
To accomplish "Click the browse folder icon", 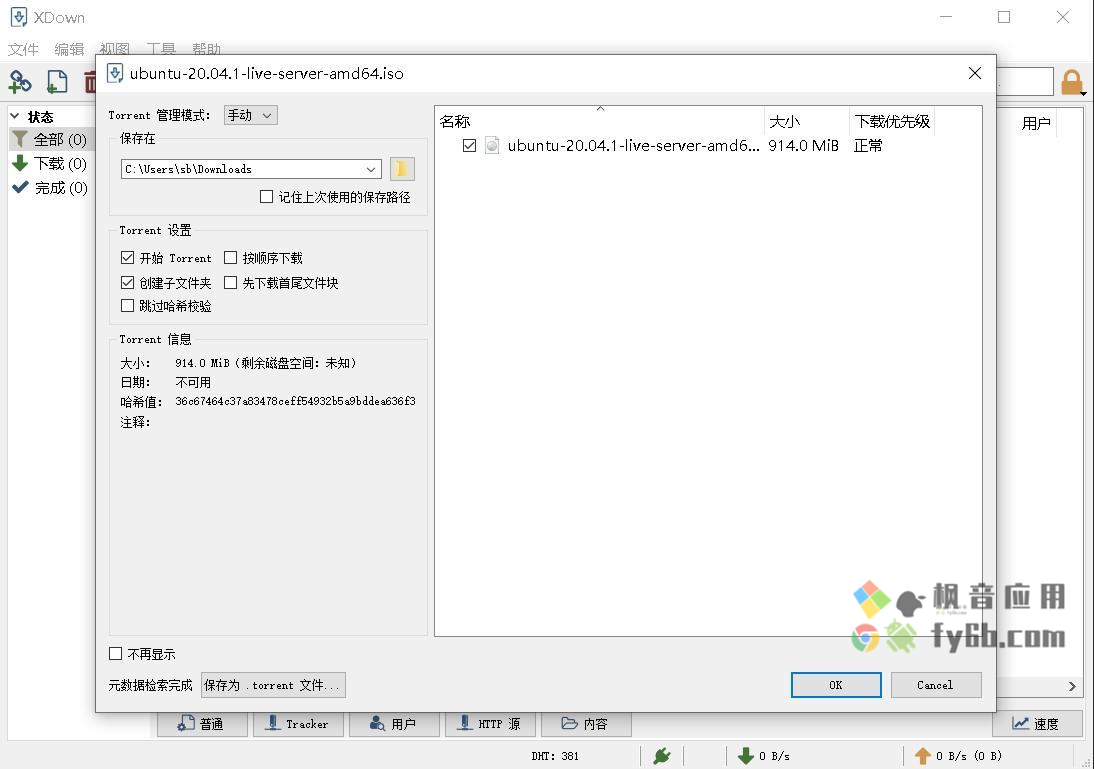I will pyautogui.click(x=402, y=169).
